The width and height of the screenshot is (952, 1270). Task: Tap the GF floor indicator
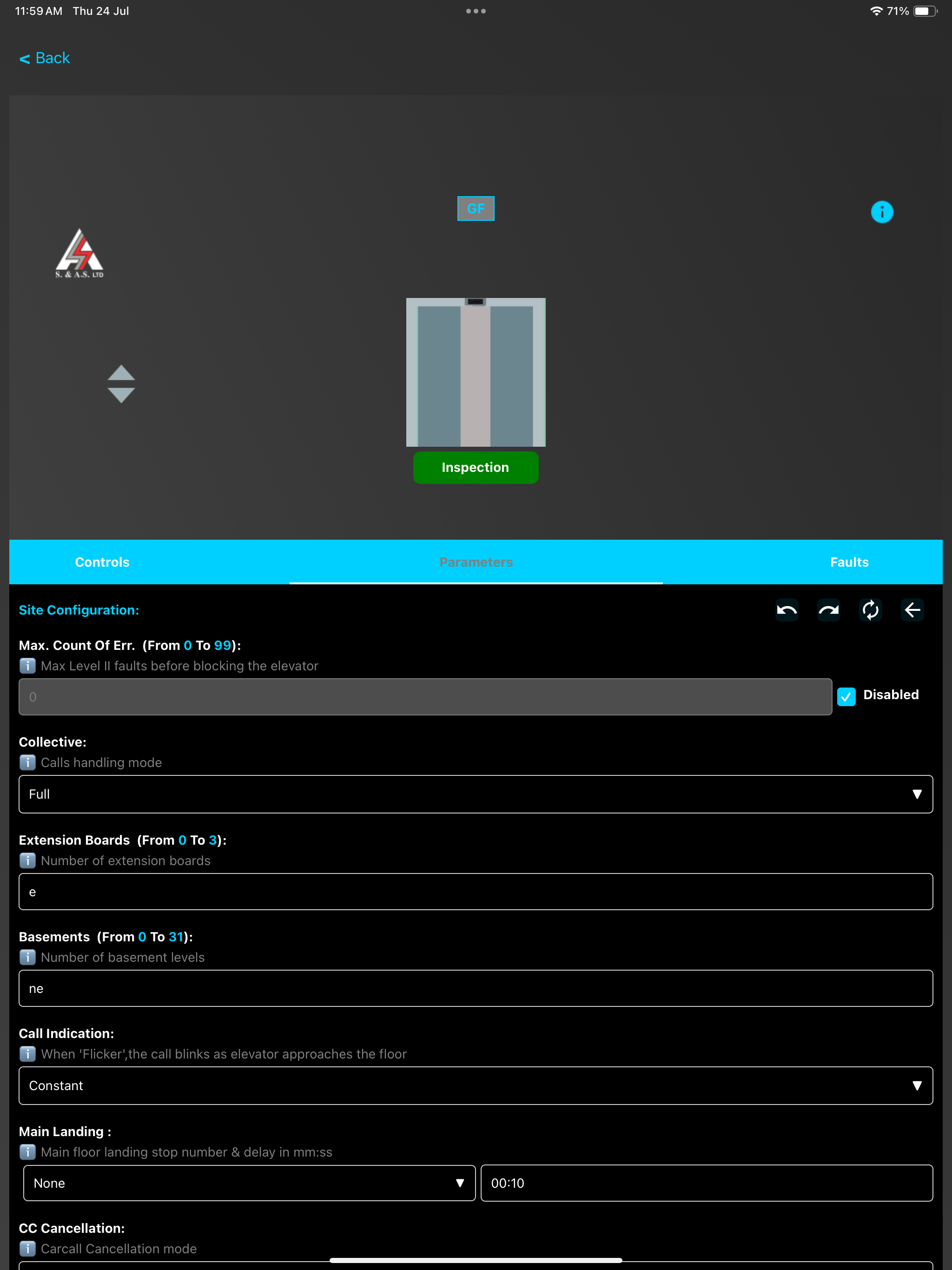pos(476,208)
